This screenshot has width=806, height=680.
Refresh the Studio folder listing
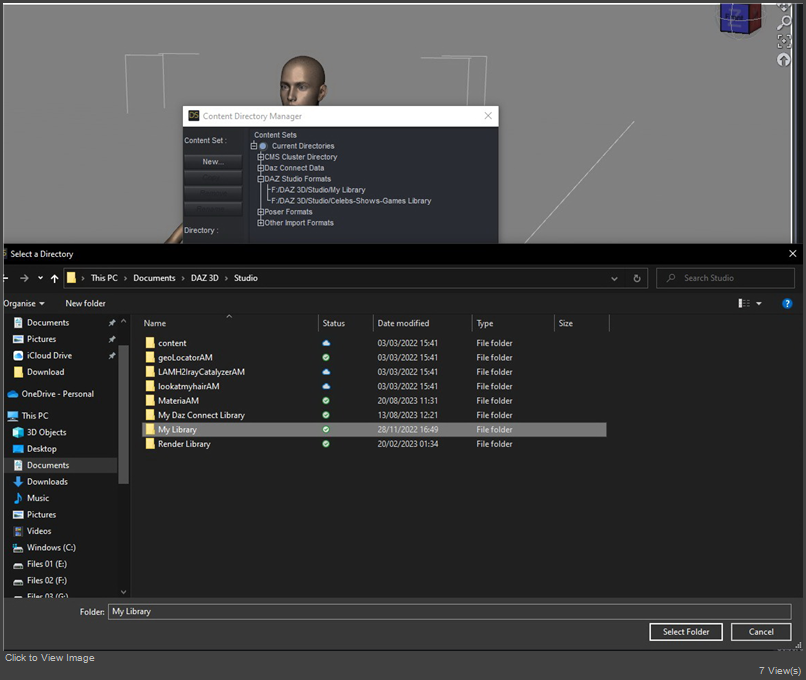tap(637, 278)
